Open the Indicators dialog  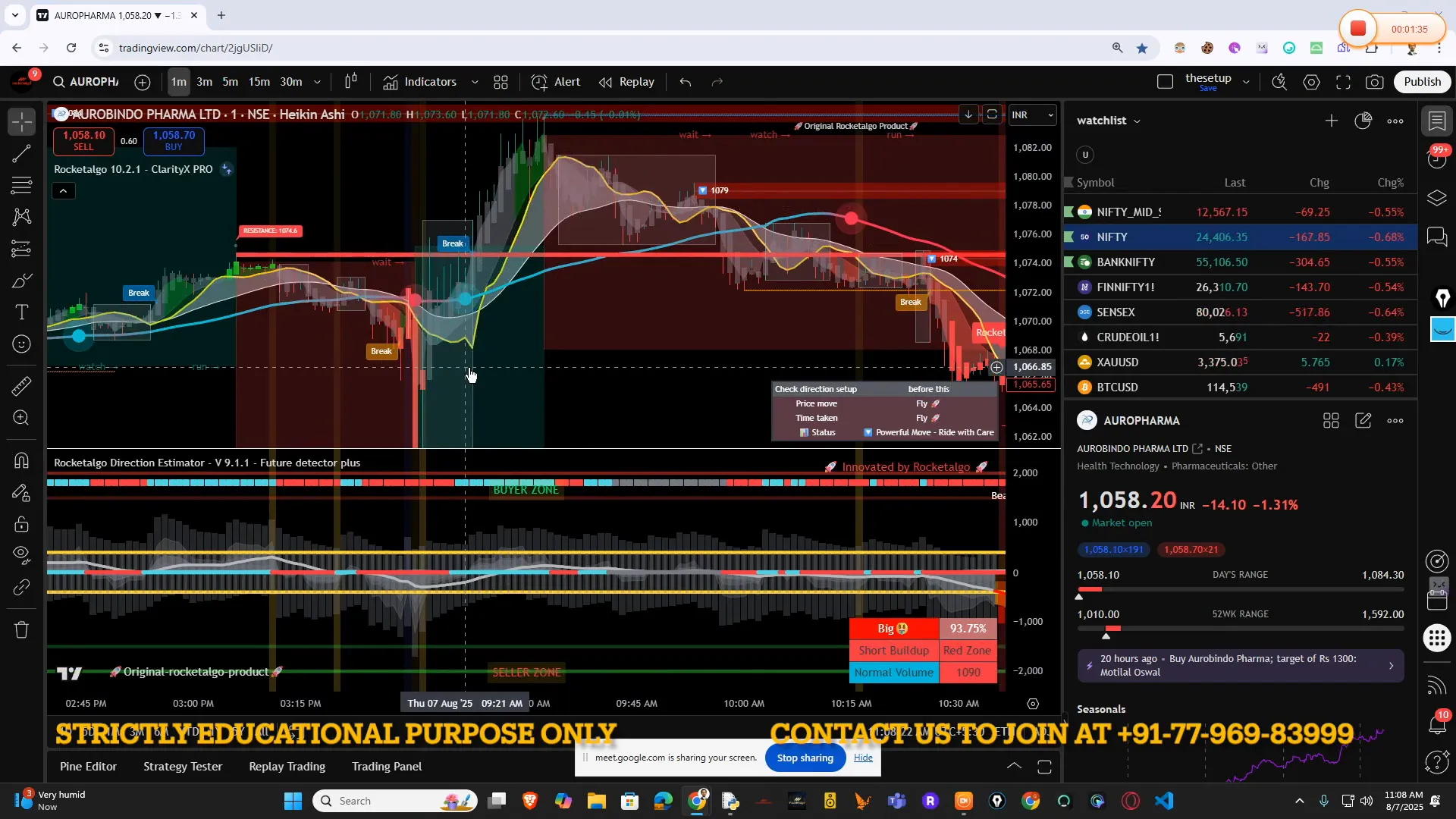point(419,82)
